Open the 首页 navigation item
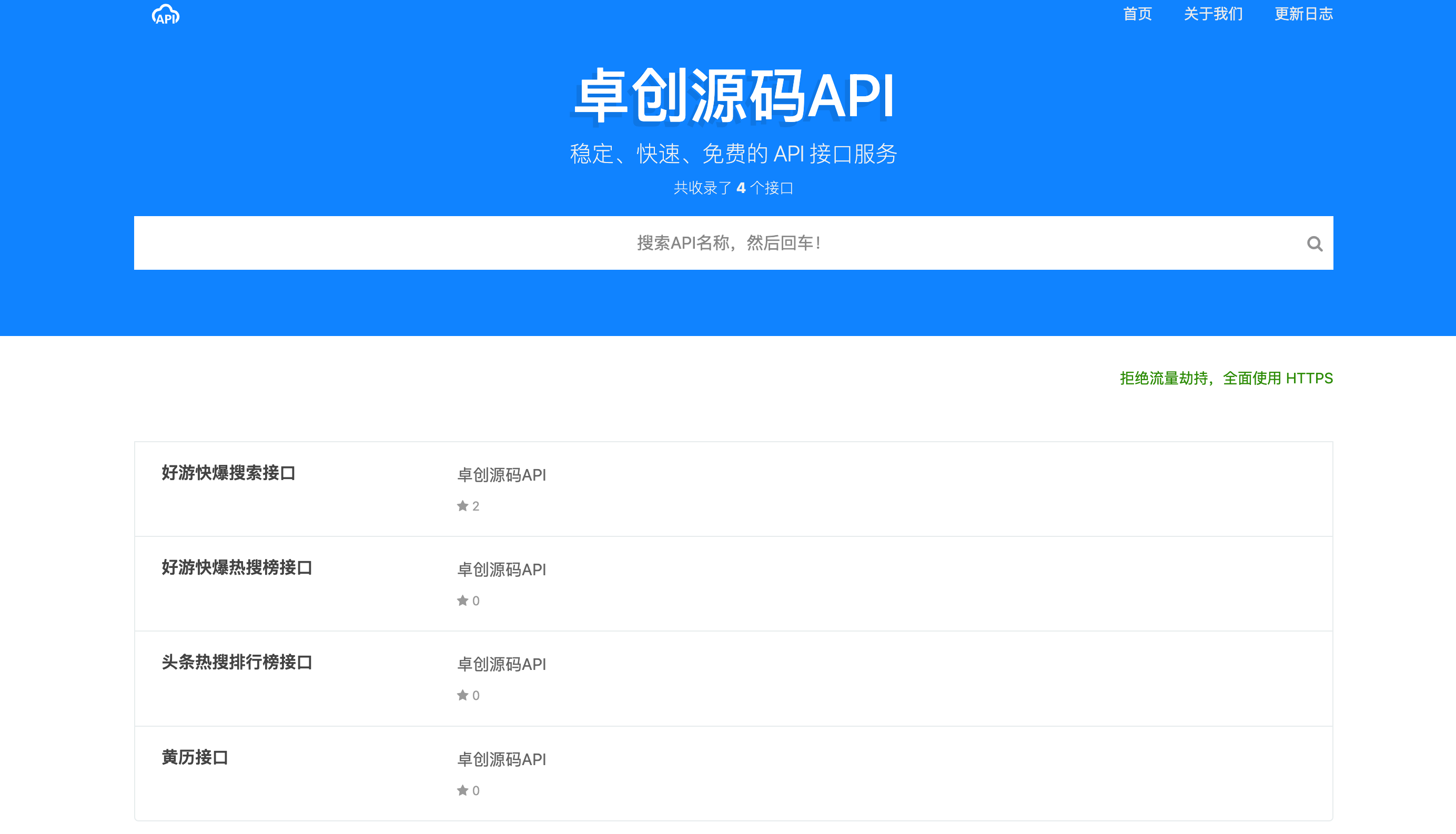The height and width of the screenshot is (834, 1456). pos(1137,14)
